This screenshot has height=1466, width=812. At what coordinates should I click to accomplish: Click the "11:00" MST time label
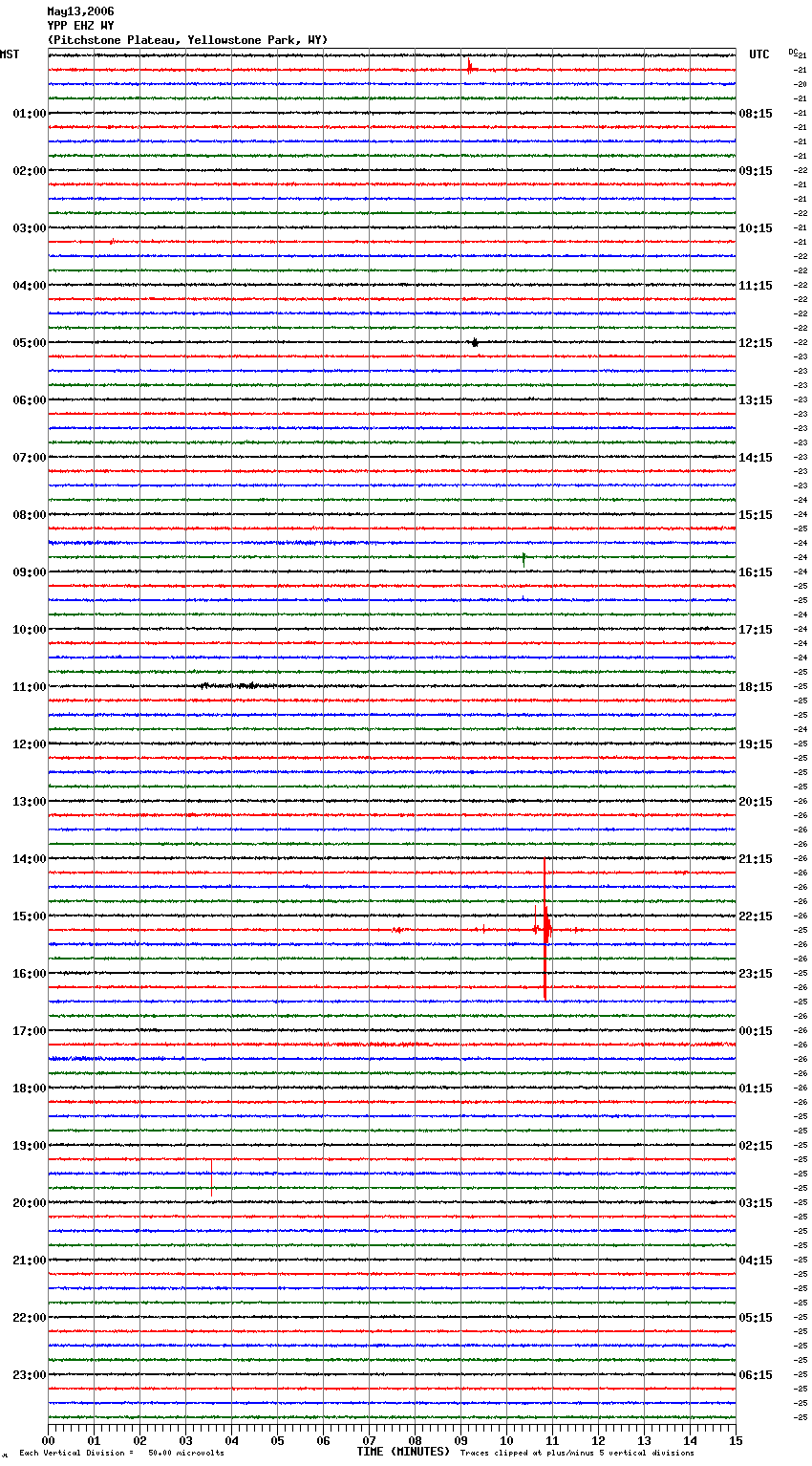[29, 687]
